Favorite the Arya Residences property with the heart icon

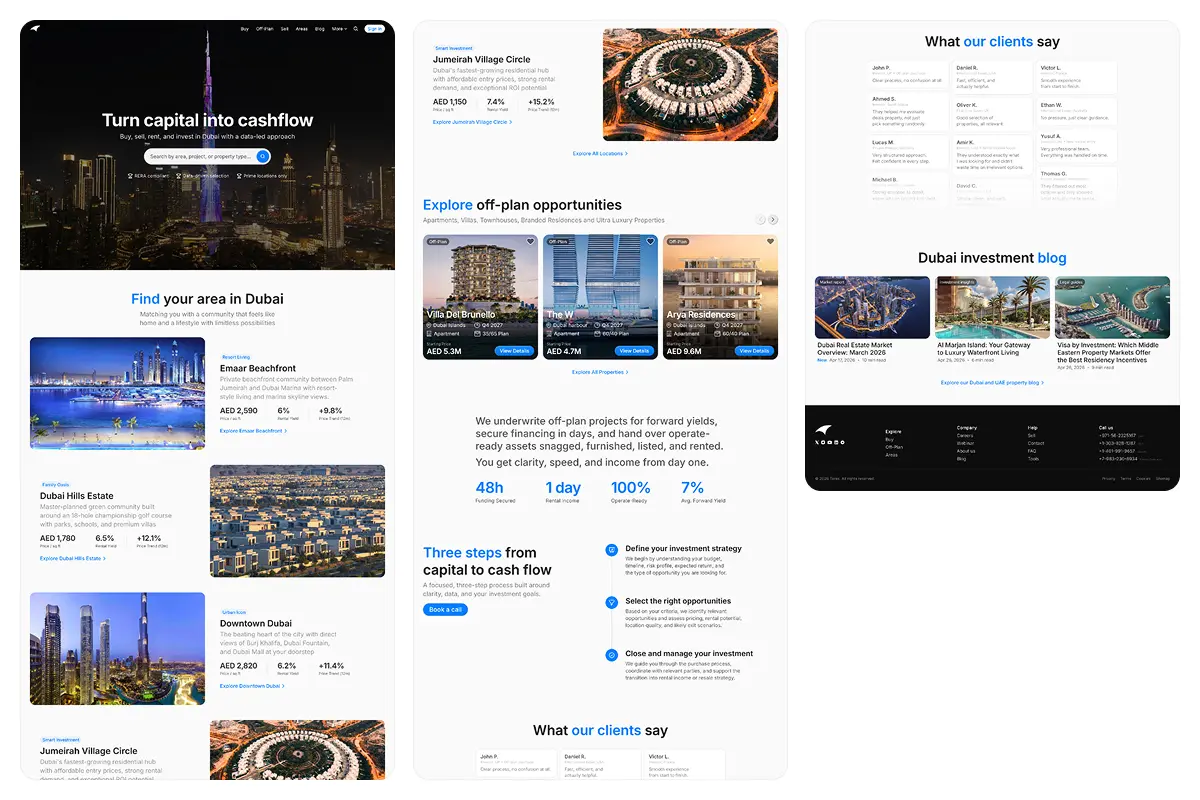(770, 241)
